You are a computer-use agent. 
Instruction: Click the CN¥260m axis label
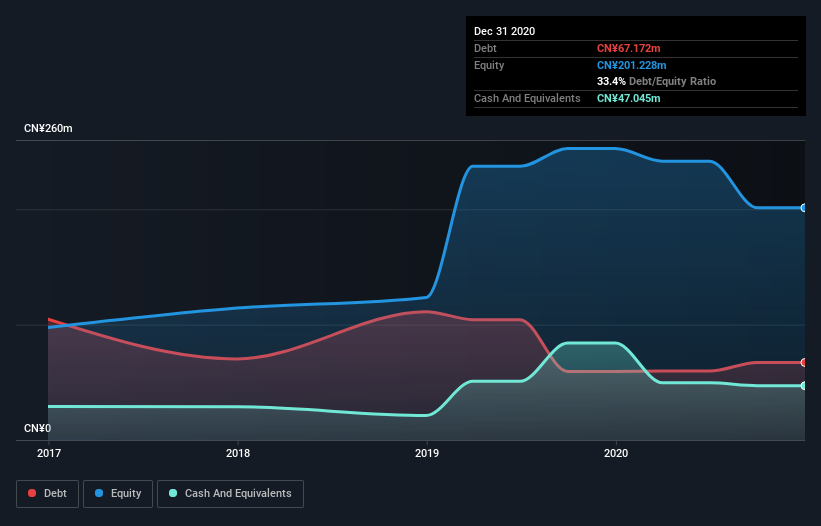click(x=48, y=128)
